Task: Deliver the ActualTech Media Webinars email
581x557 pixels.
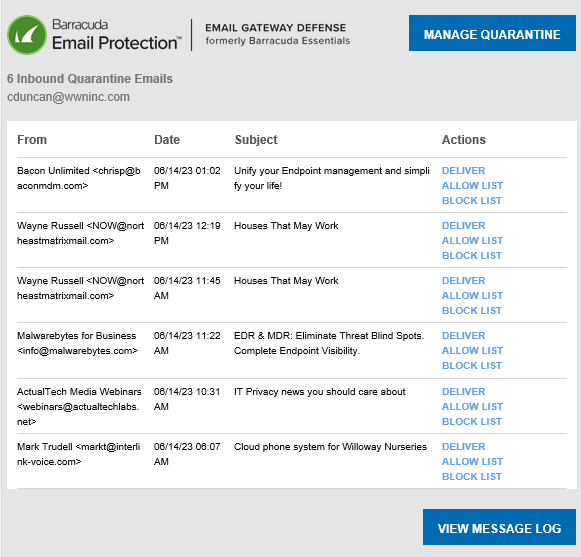Action: pyautogui.click(x=463, y=391)
